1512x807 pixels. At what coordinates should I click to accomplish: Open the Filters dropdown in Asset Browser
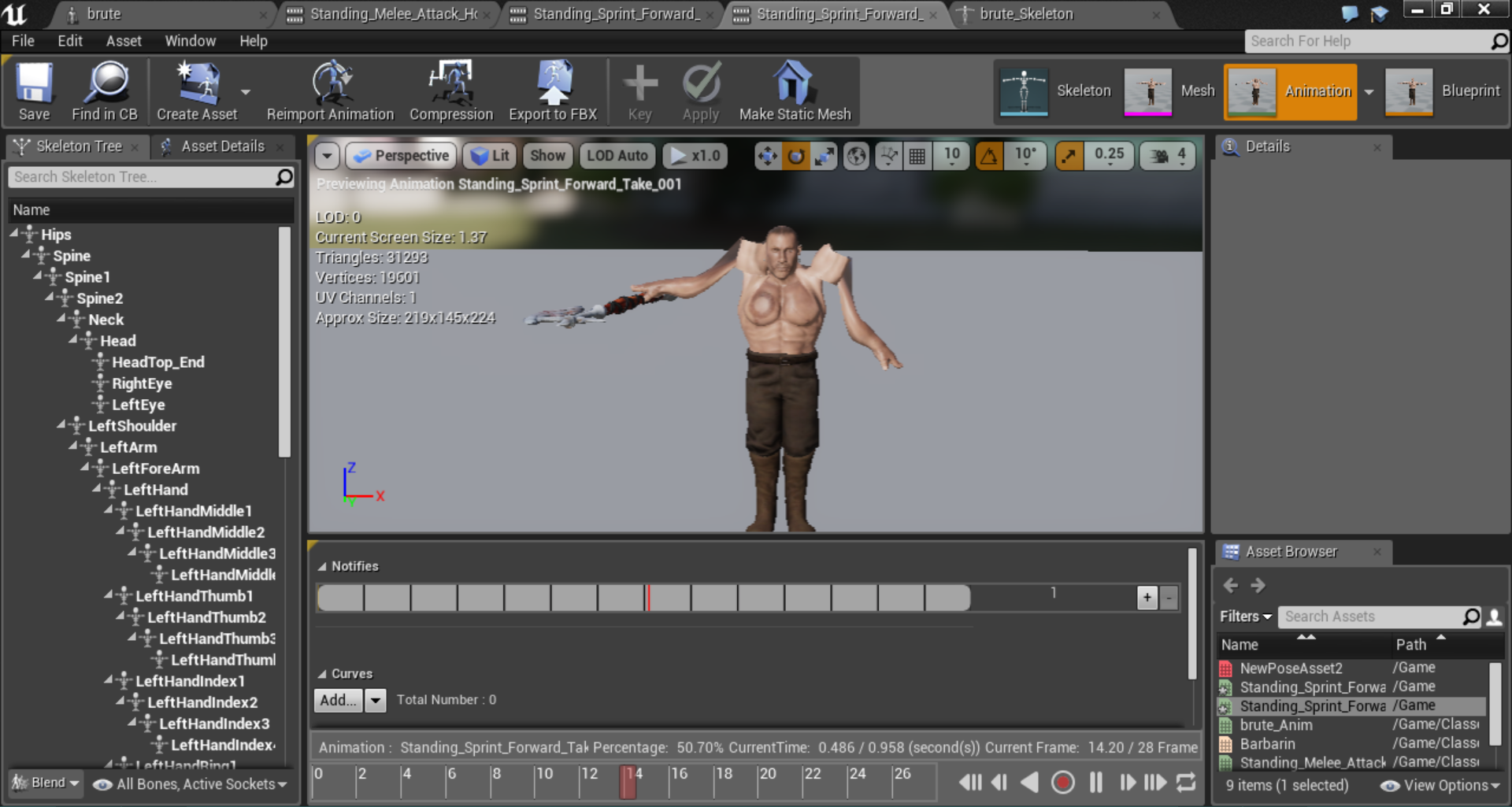pos(1245,616)
